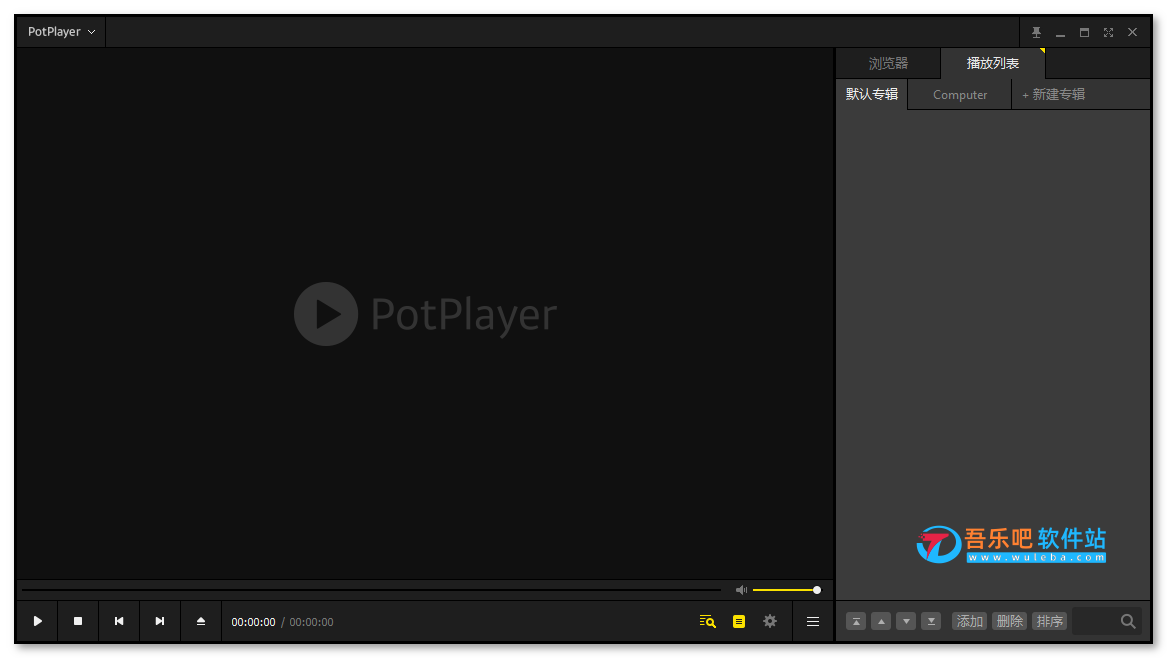
Task: Click the 排序 button to sort playlist
Action: (1049, 622)
